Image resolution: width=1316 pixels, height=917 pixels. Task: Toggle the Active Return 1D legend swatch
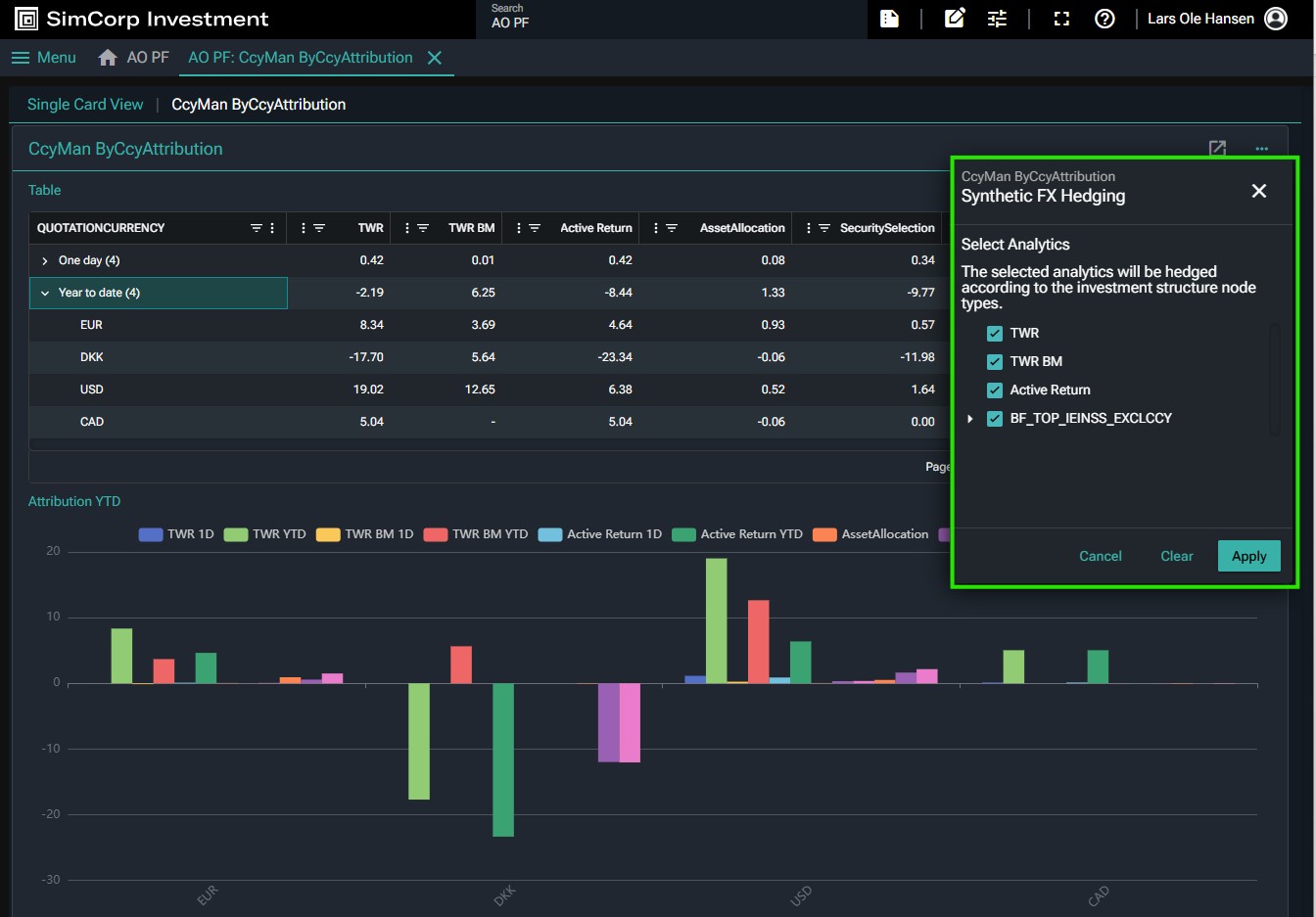click(550, 534)
